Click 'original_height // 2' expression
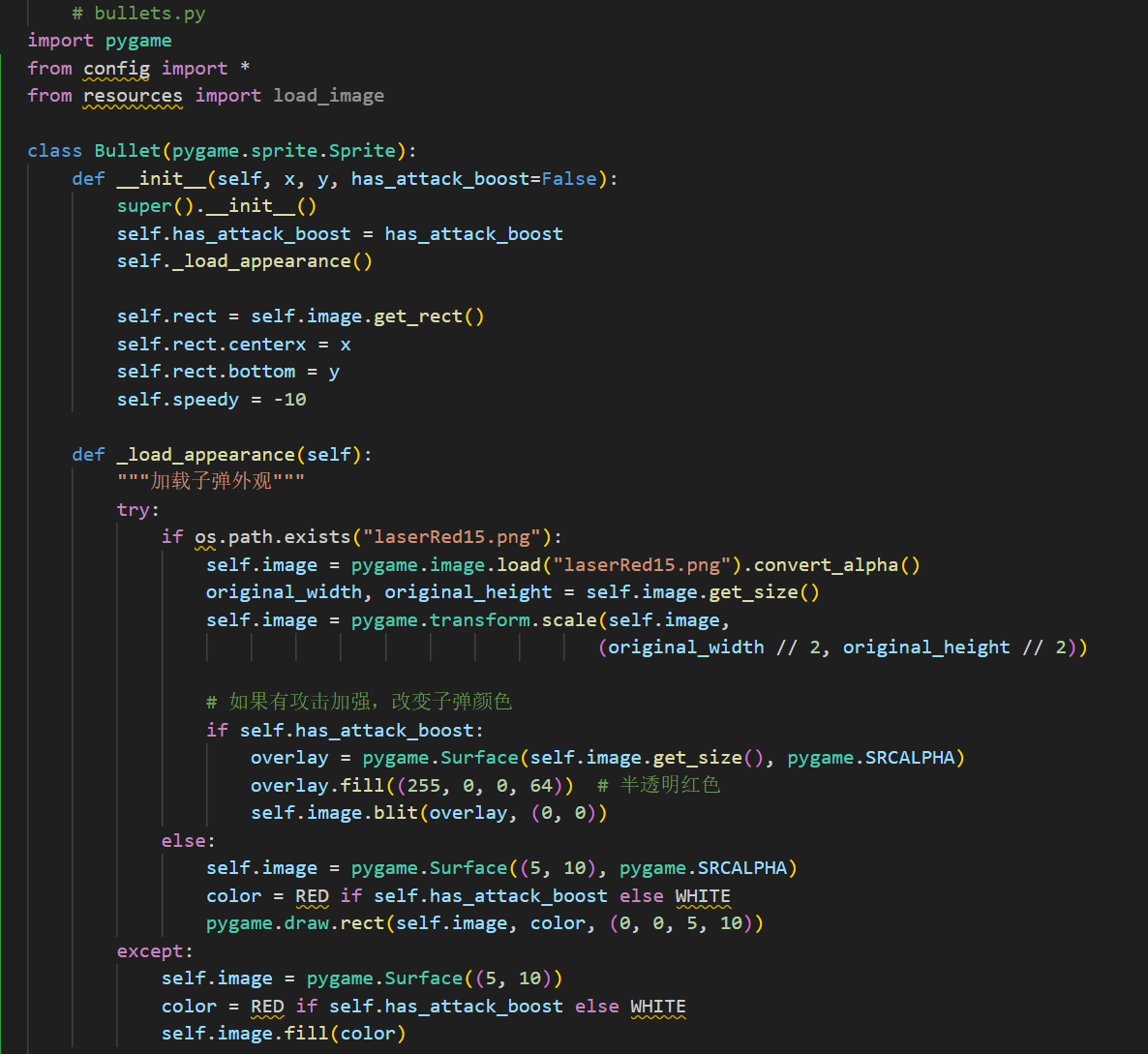 pyautogui.click(x=954, y=647)
